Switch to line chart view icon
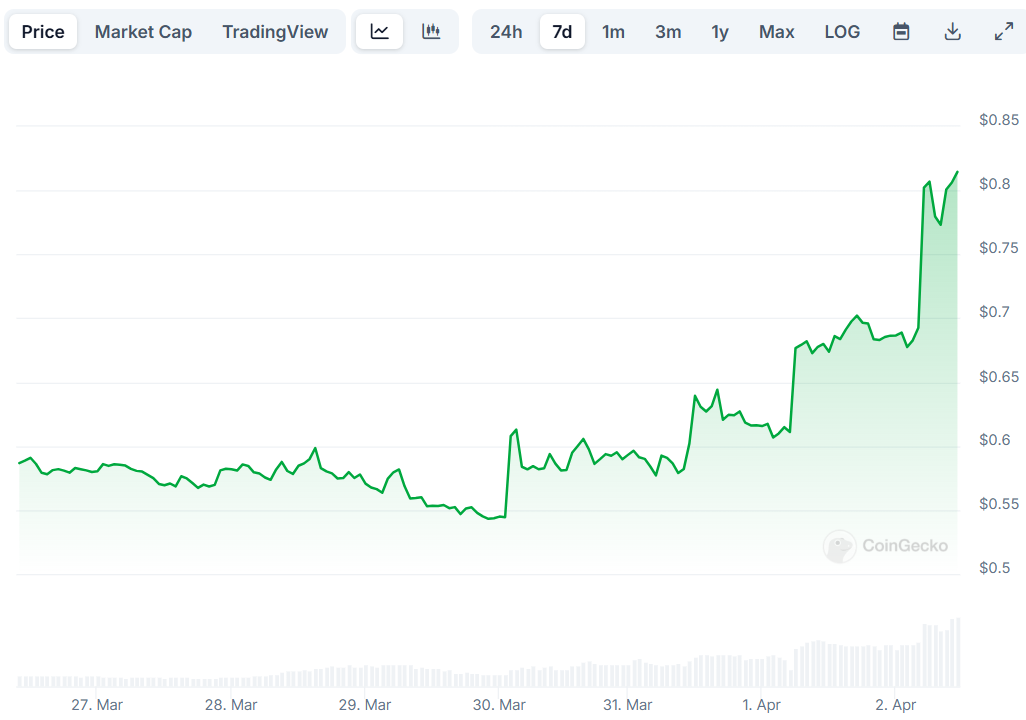The image size is (1026, 720). click(x=380, y=31)
